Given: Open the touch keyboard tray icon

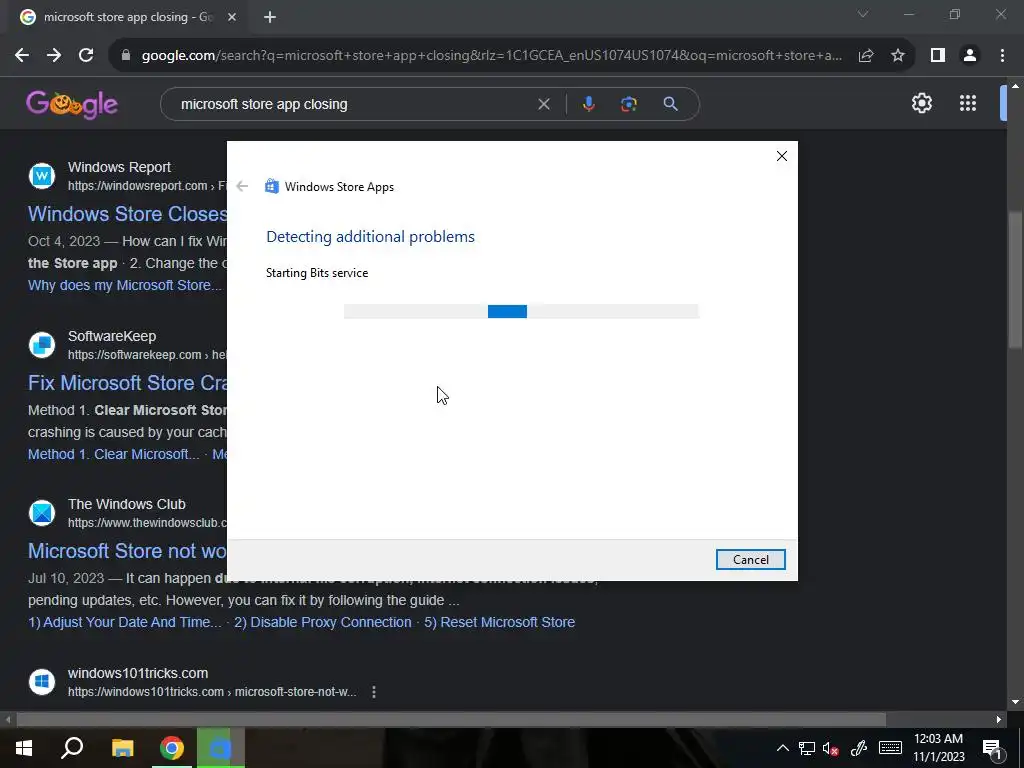Looking at the screenshot, I should (x=890, y=748).
